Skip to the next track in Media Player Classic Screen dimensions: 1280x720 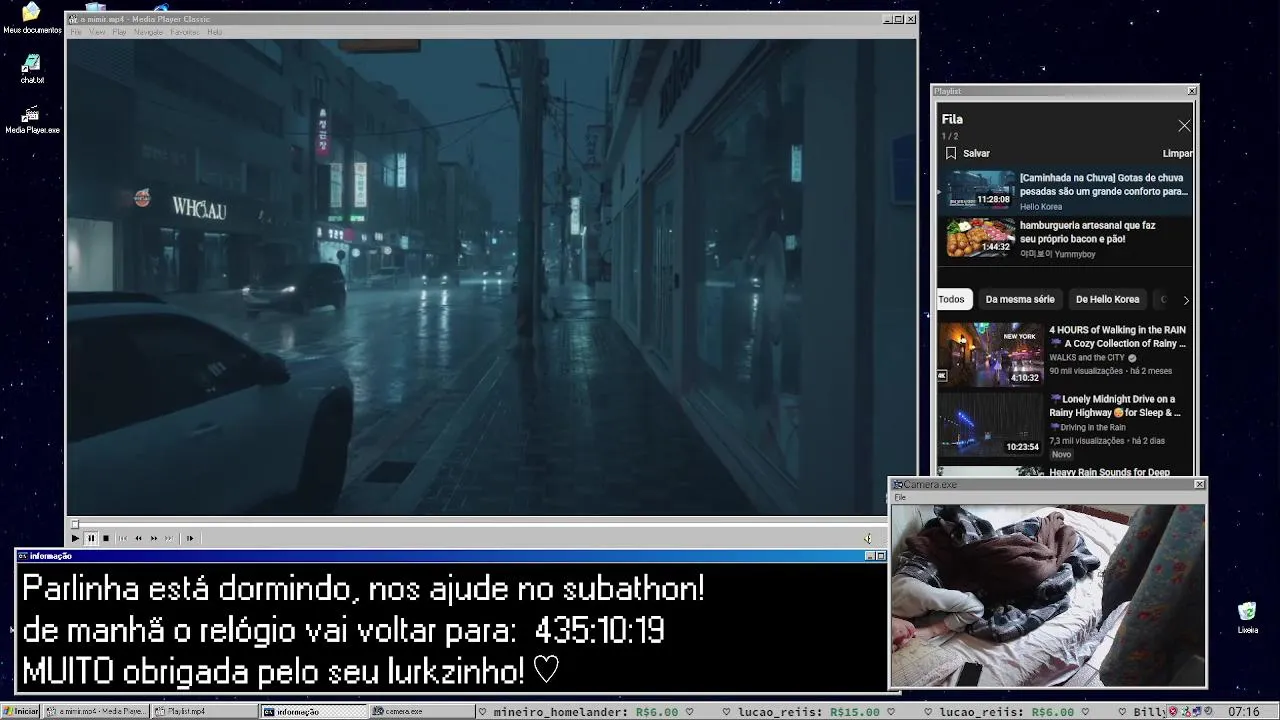pos(169,538)
